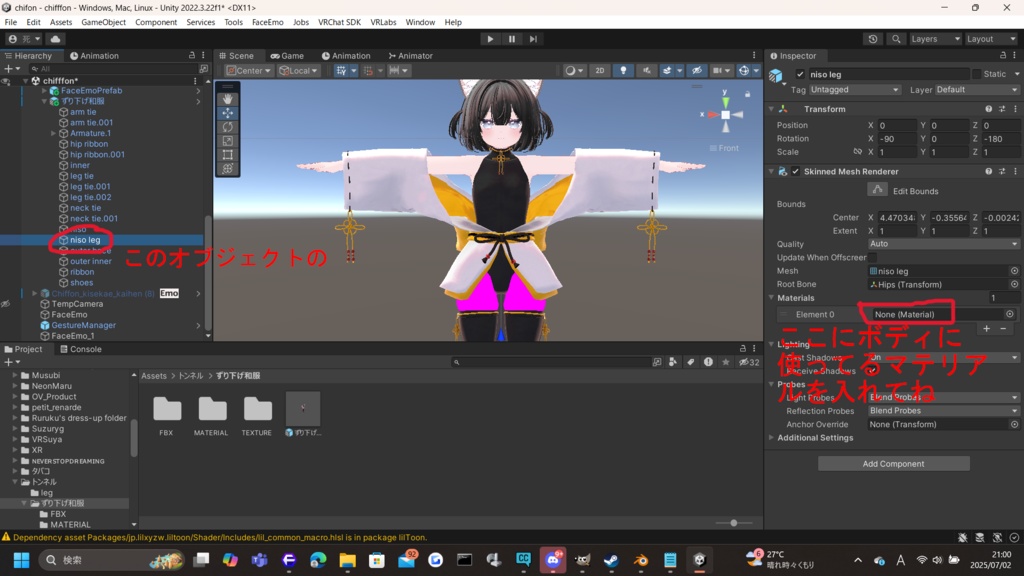1024x576 pixels.
Task: Open material object picker for Element 0
Action: [x=1010, y=314]
